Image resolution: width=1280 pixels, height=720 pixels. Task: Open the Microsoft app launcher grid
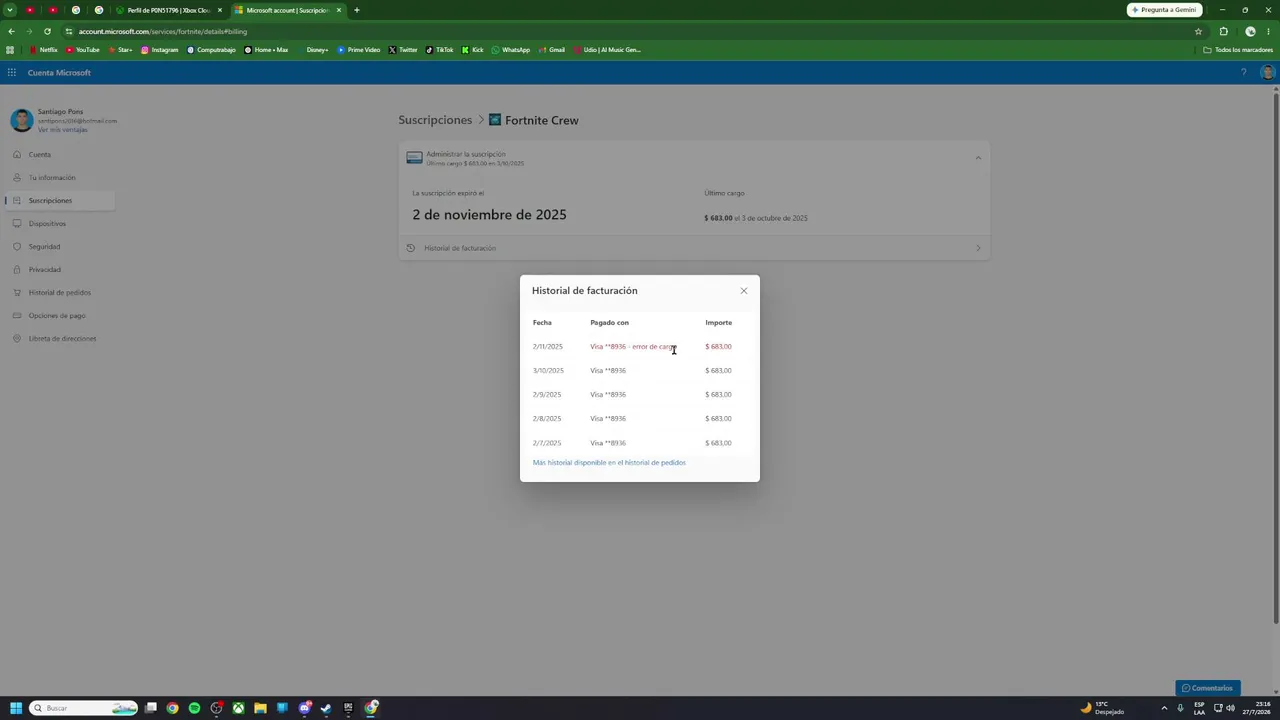11,73
